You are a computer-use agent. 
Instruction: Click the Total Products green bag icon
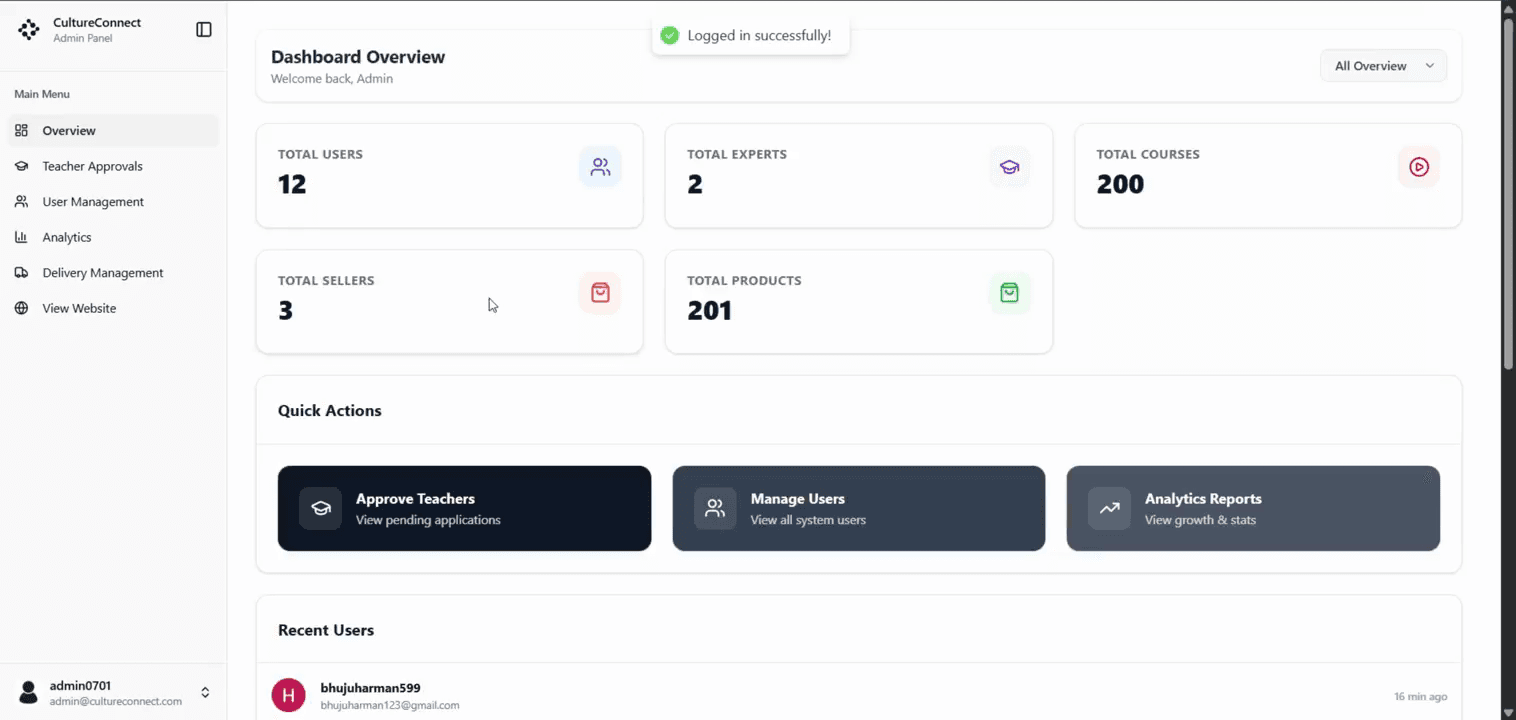[x=1009, y=293]
